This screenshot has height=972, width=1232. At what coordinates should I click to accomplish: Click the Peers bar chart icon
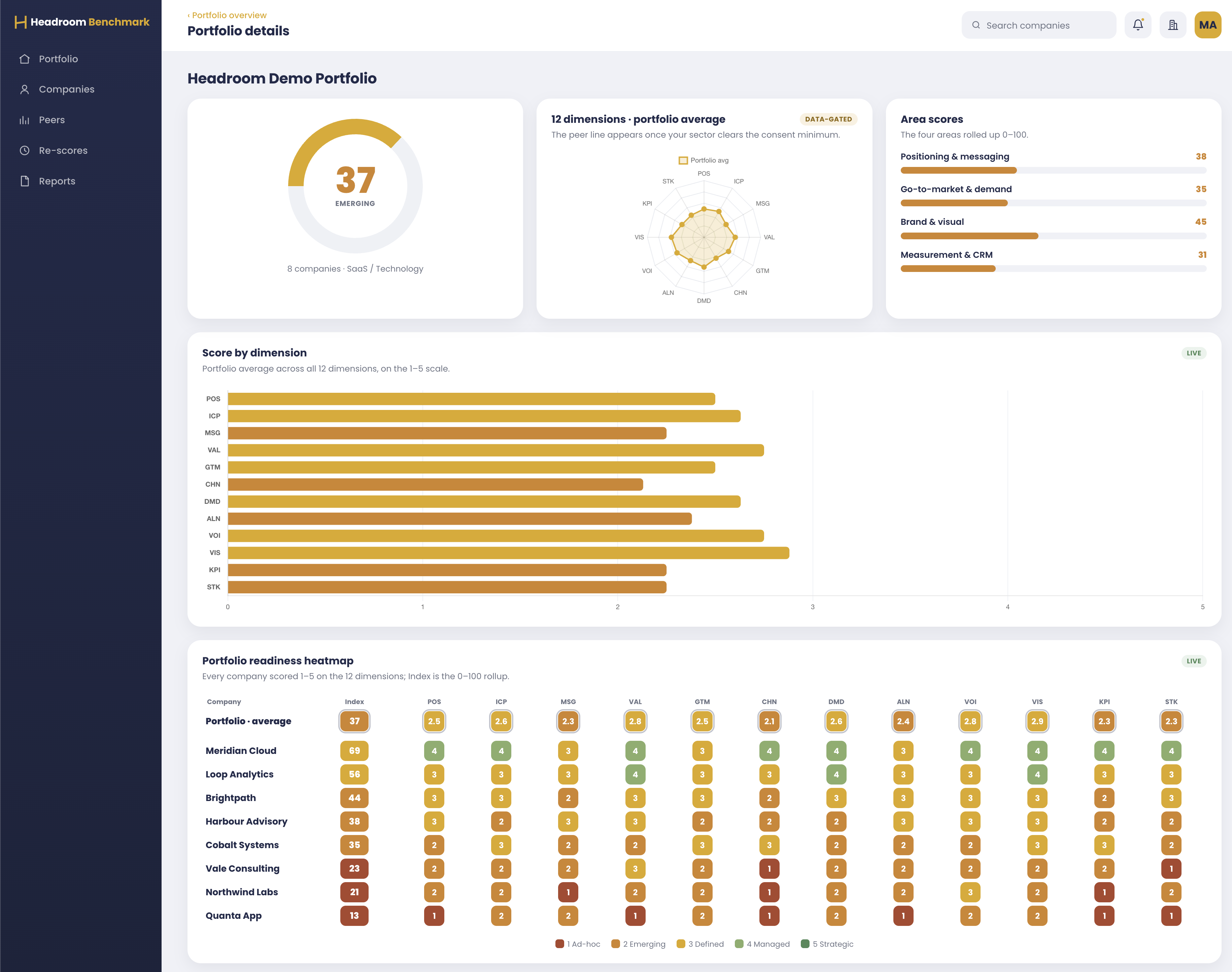(25, 120)
